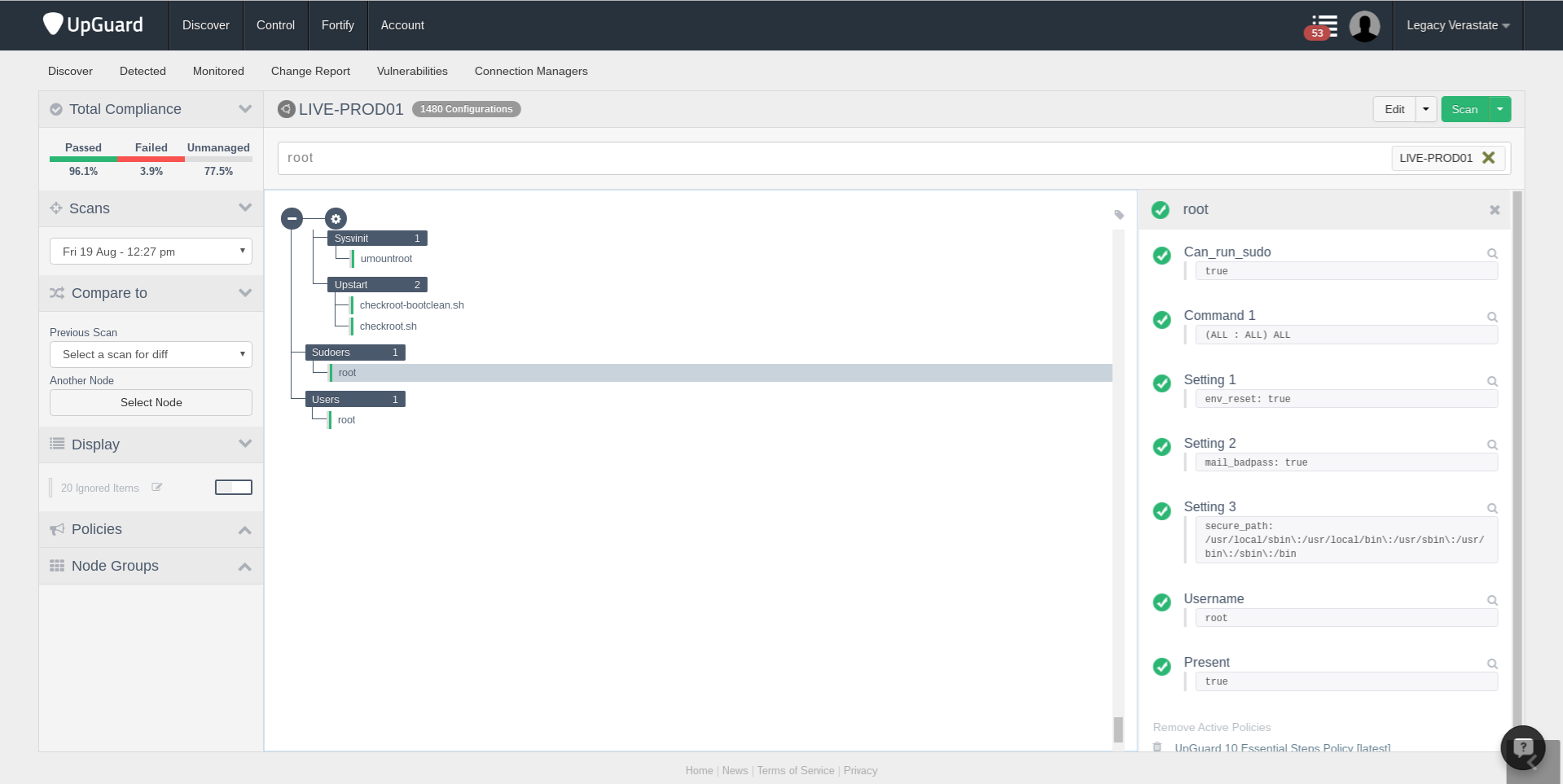Edit the 20 Ignored Items list
The width and height of the screenshot is (1563, 784).
157,488
